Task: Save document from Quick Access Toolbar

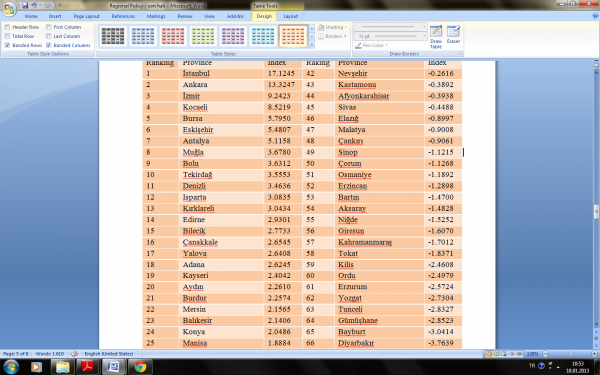Action: coord(25,5)
